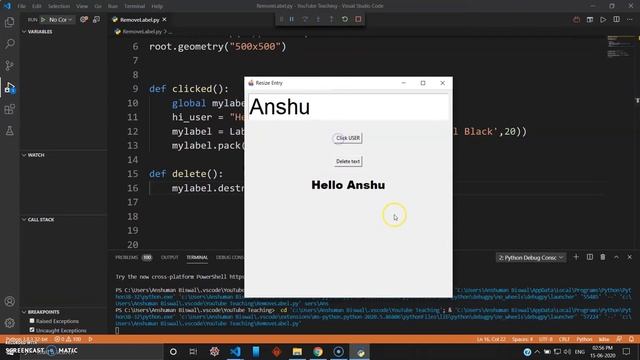
Task: Select the RemoveLabel.py editor tab
Action: 139,20
